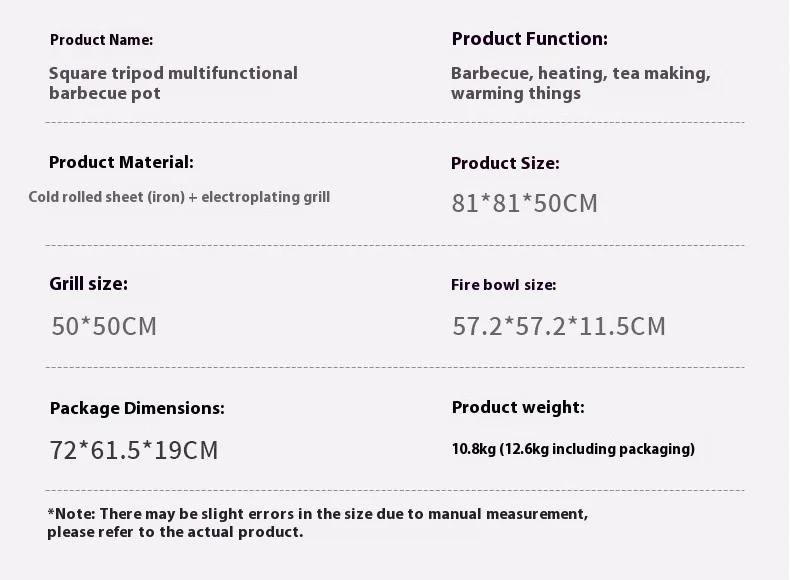Image resolution: width=790 pixels, height=580 pixels.
Task: Click the "Package Dimensions:" heading
Action: tap(137, 408)
